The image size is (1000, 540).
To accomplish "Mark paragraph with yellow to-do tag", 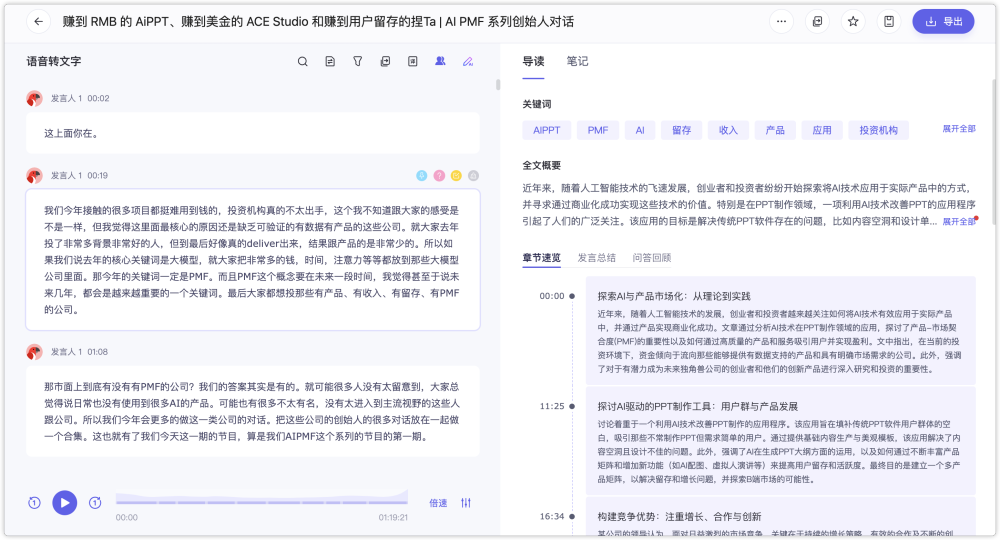I will click(456, 176).
